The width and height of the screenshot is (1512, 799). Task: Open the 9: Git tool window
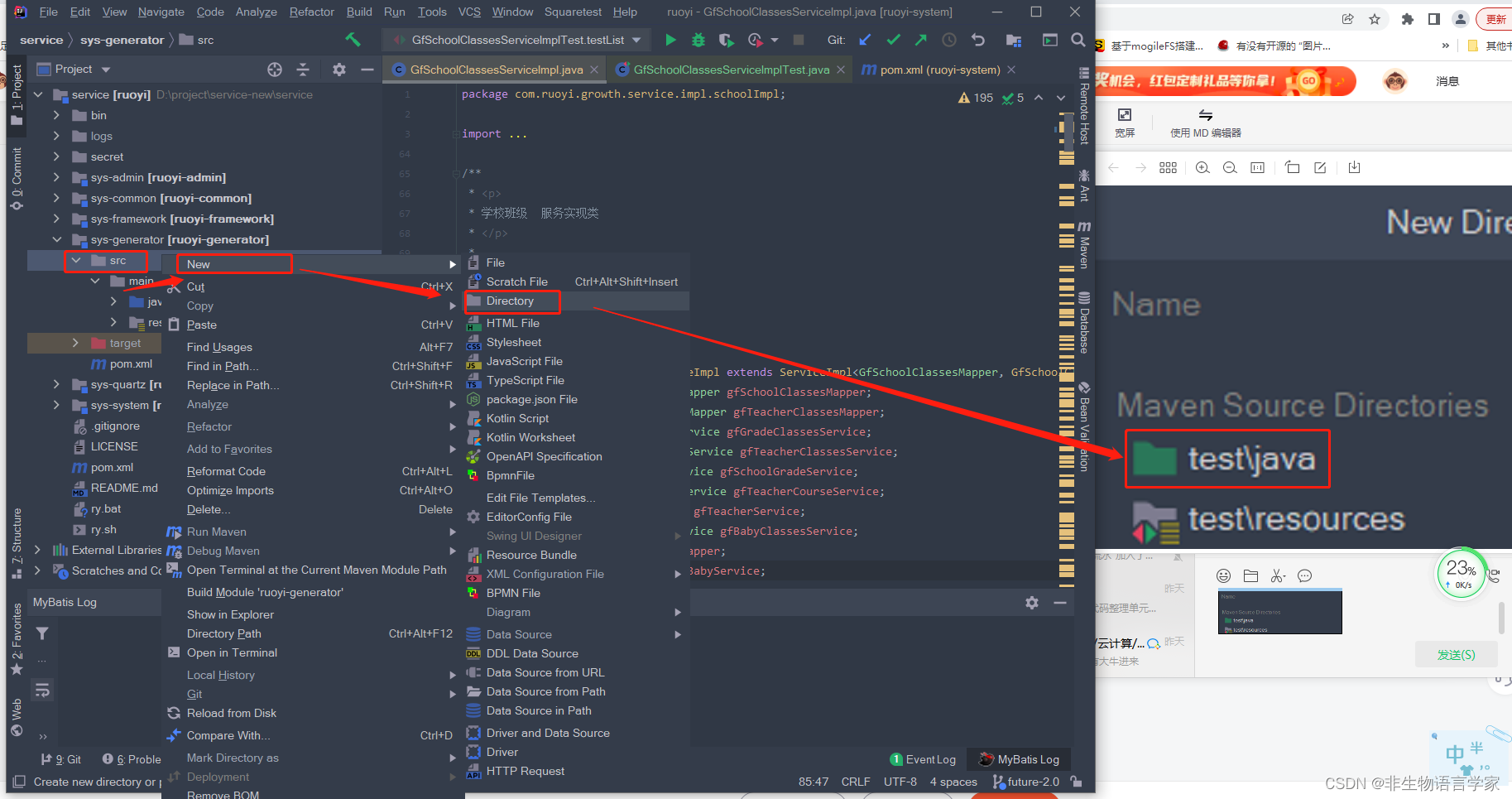pyautogui.click(x=60, y=759)
